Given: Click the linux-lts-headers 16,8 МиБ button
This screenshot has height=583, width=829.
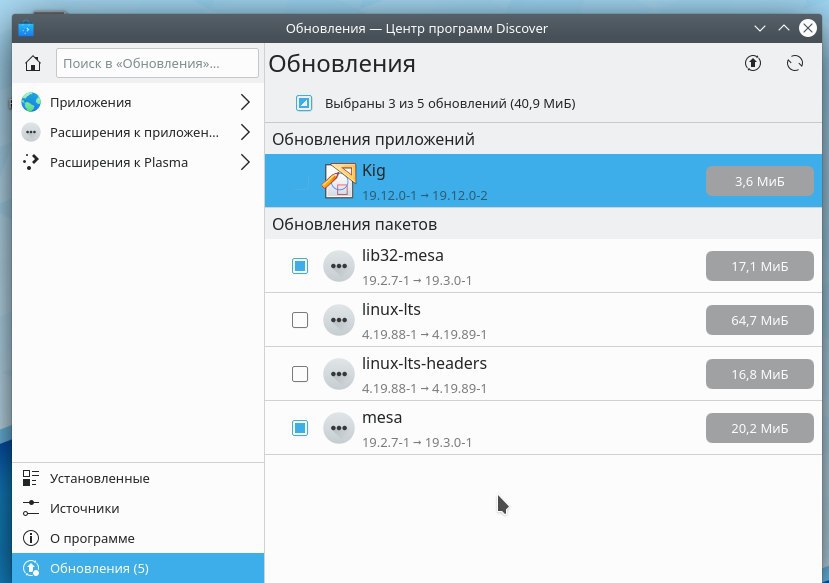Looking at the screenshot, I should (x=759, y=374).
